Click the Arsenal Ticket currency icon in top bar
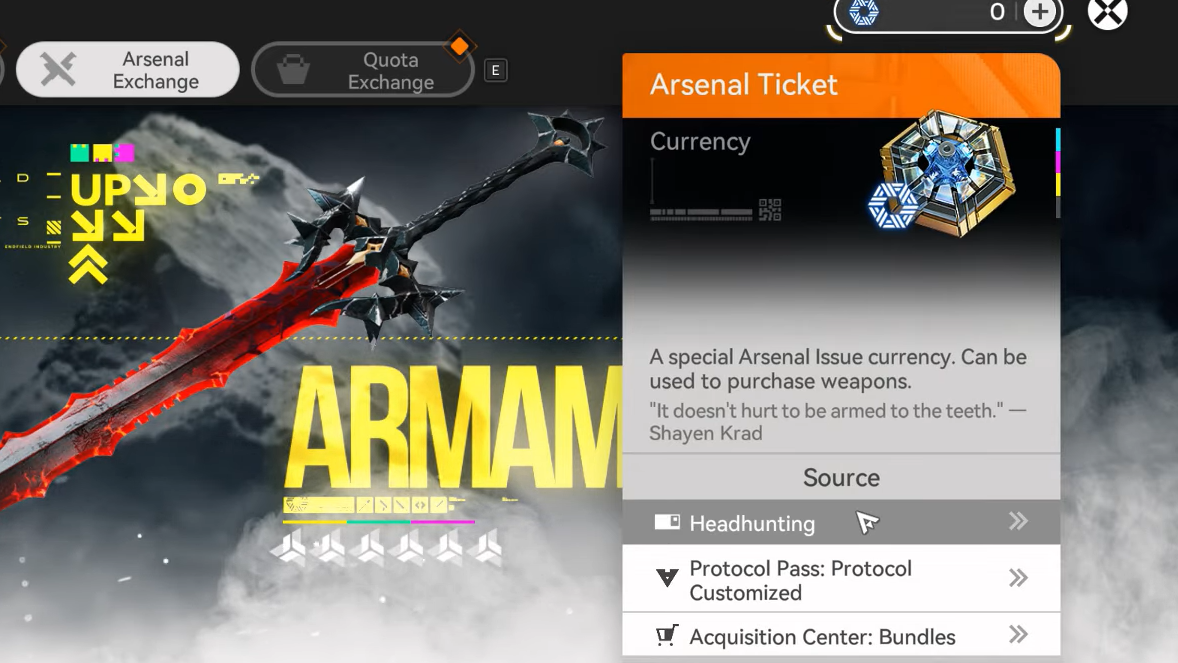 click(863, 12)
